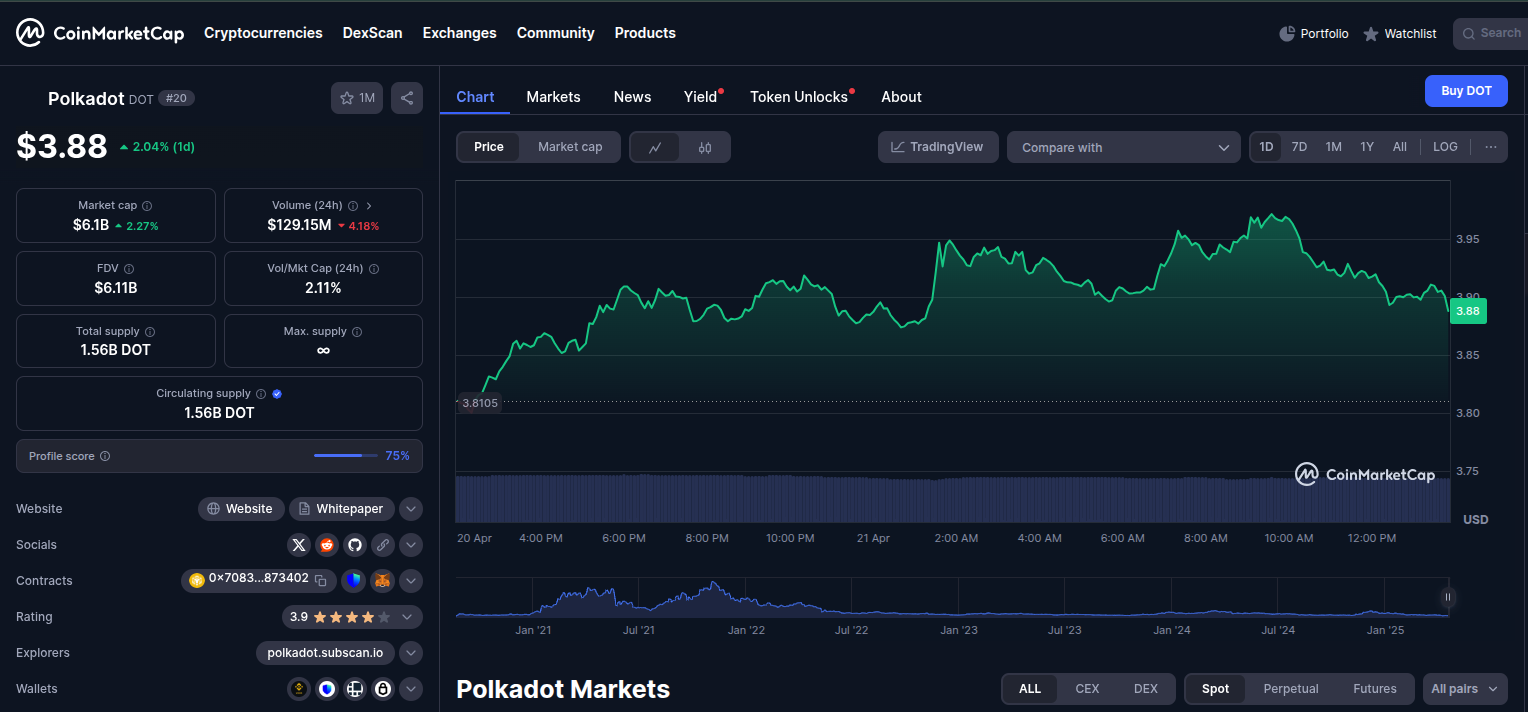This screenshot has width=1528, height=712.
Task: Switch chart to candlestick type
Action: click(705, 147)
